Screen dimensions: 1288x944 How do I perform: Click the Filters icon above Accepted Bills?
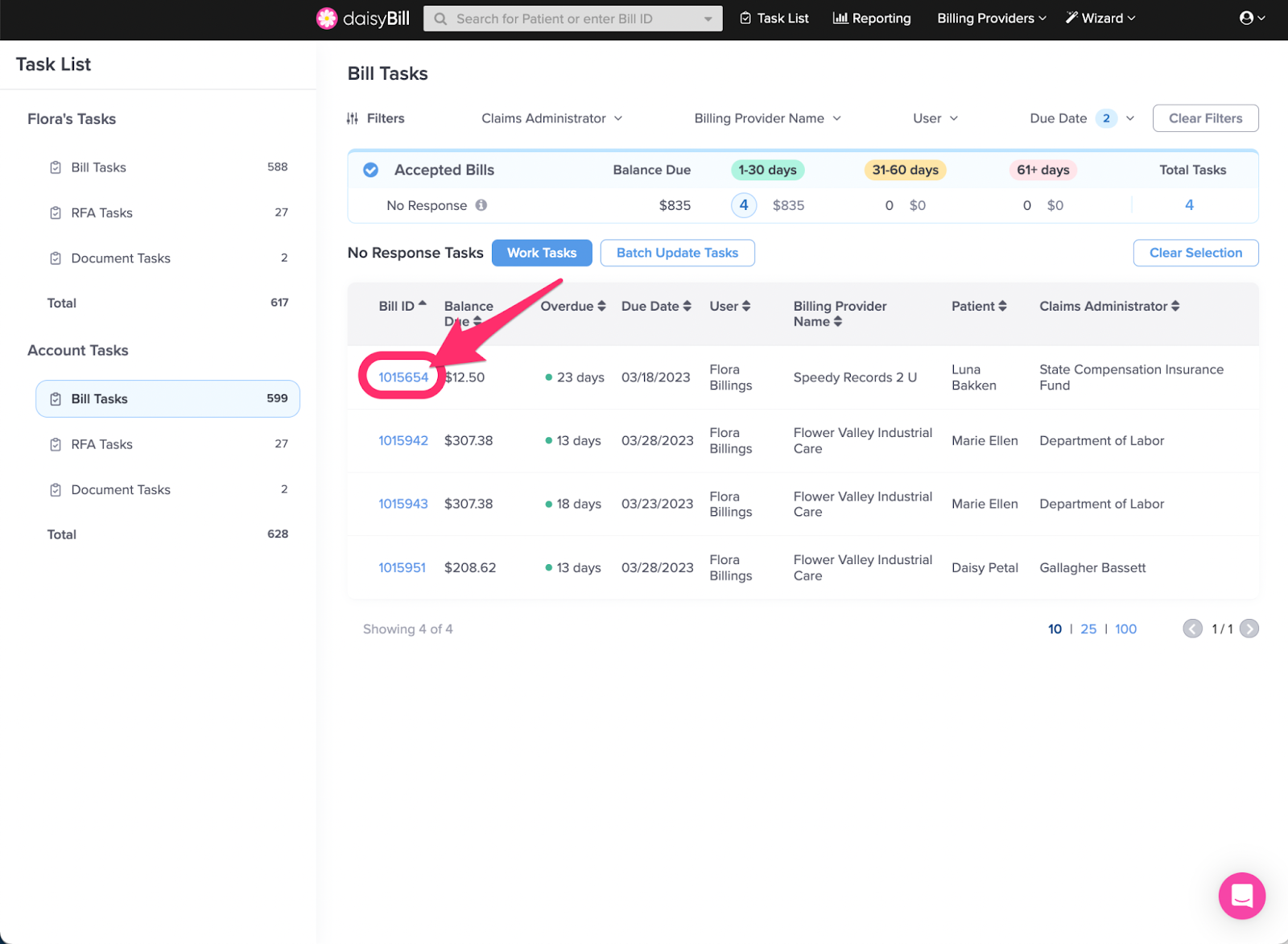tap(353, 117)
